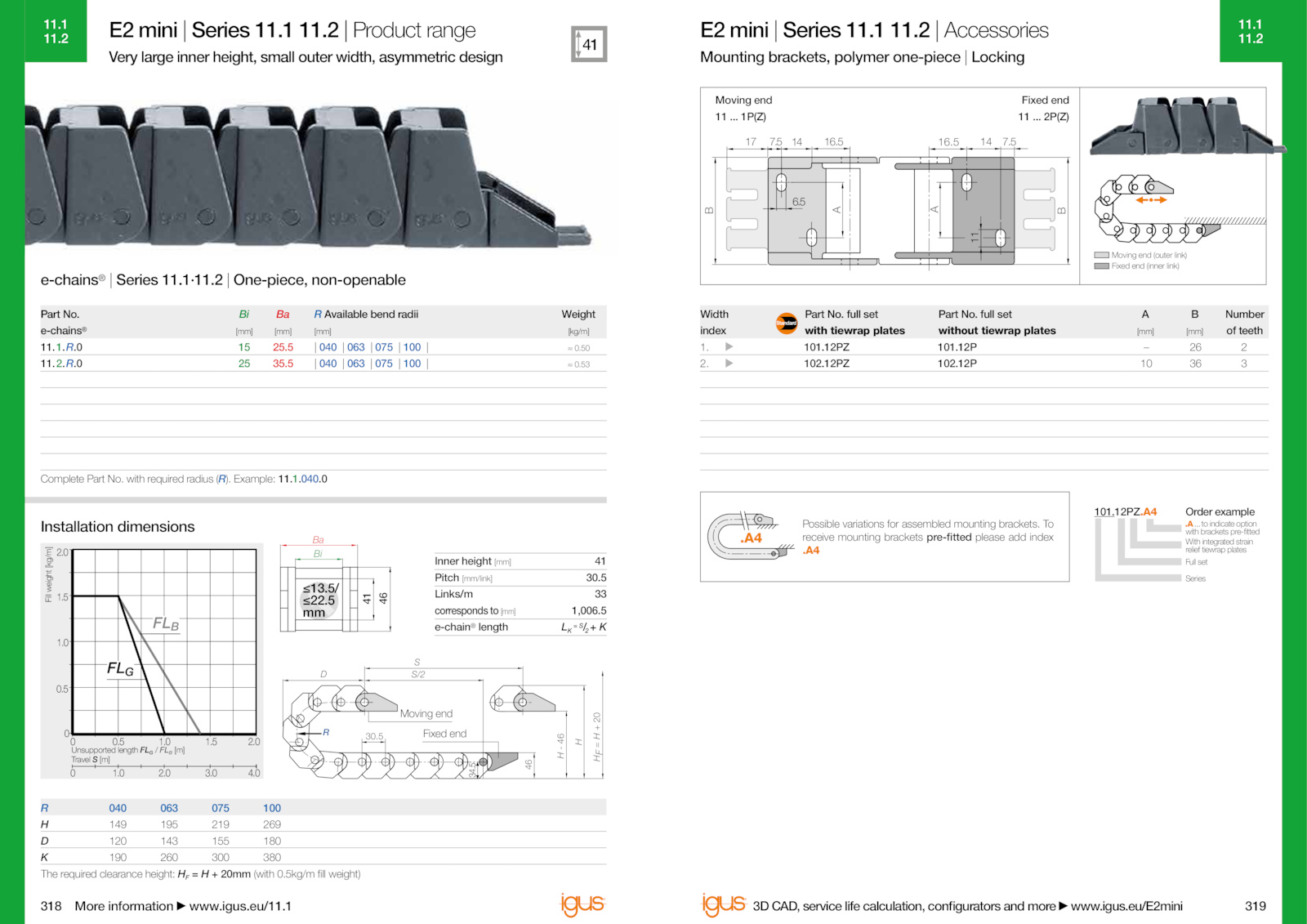Click the igus logo on page 318
Screen dimensions: 1307x924
tap(582, 904)
